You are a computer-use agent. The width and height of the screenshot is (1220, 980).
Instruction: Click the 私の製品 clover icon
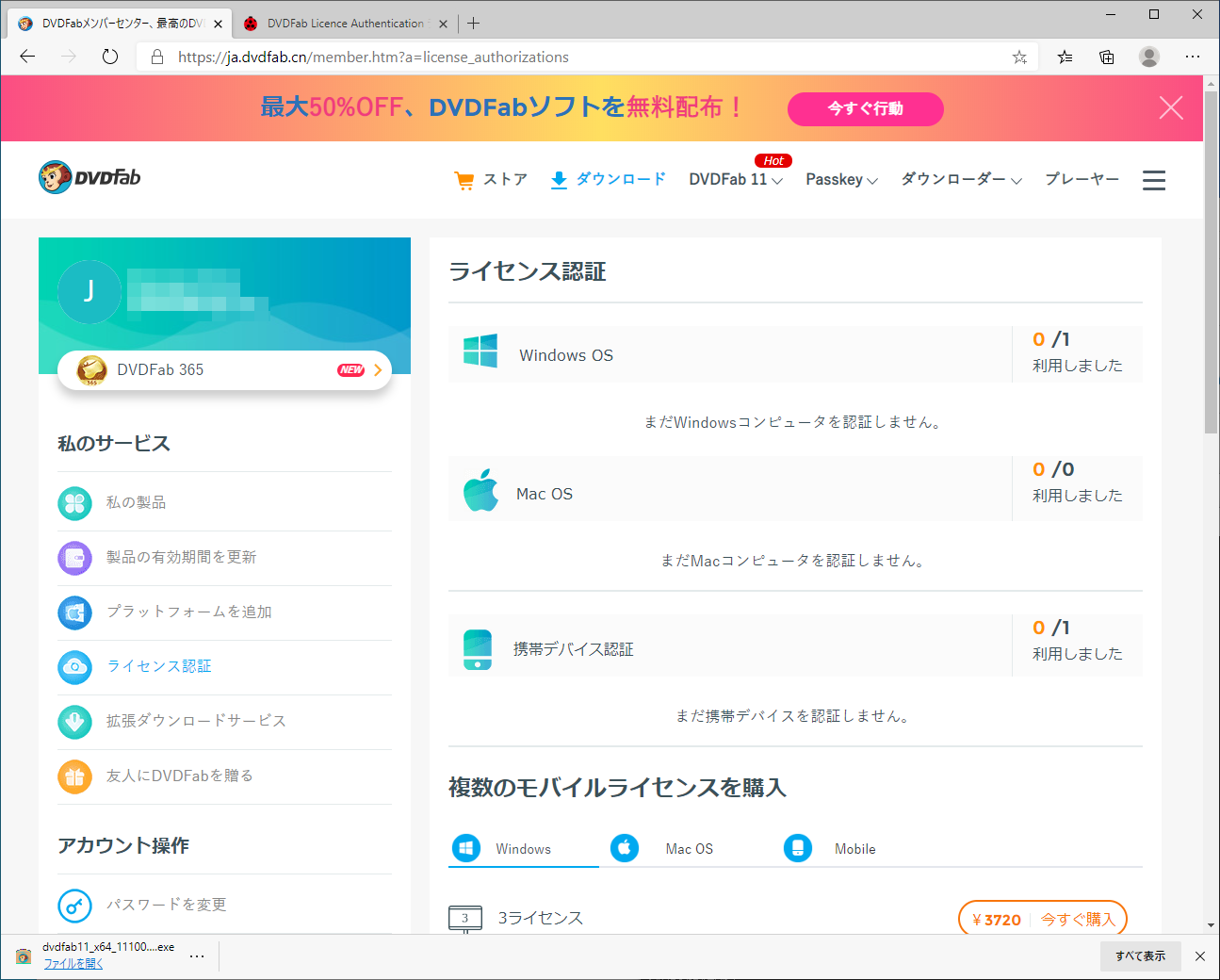(74, 503)
